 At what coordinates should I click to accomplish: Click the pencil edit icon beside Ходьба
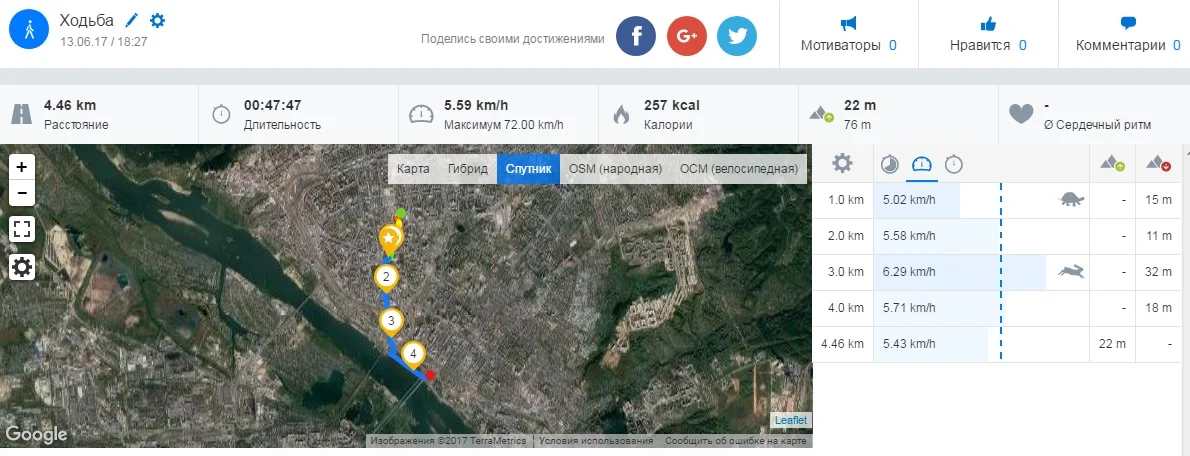pos(132,21)
